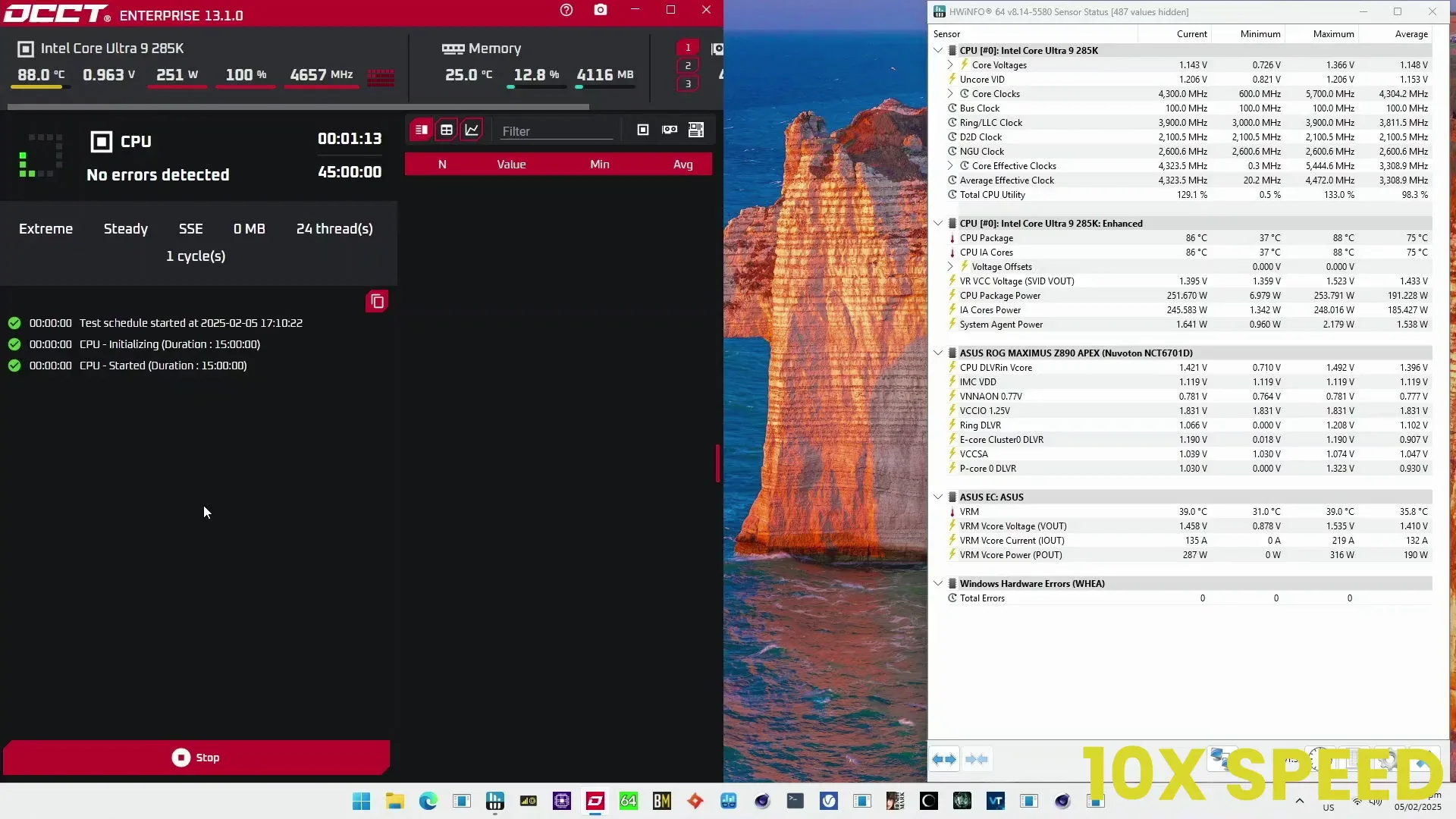Screen dimensions: 1456x819
Task: Take an OCCT screenshot with camera icon
Action: [x=601, y=10]
